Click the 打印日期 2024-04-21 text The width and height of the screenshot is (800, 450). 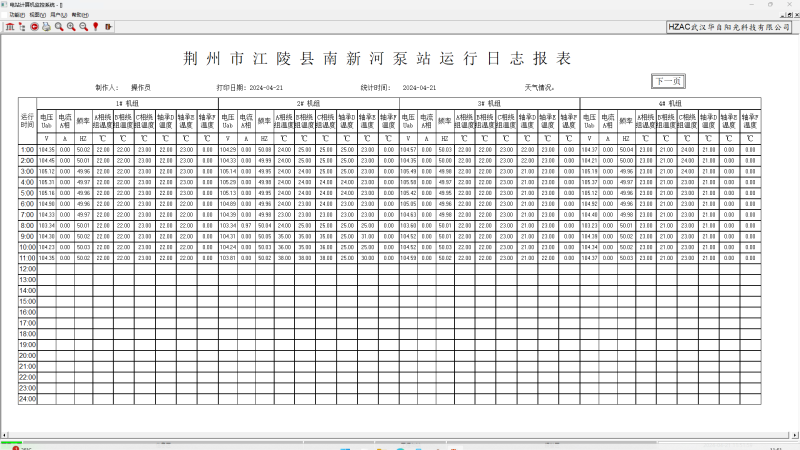(x=249, y=88)
